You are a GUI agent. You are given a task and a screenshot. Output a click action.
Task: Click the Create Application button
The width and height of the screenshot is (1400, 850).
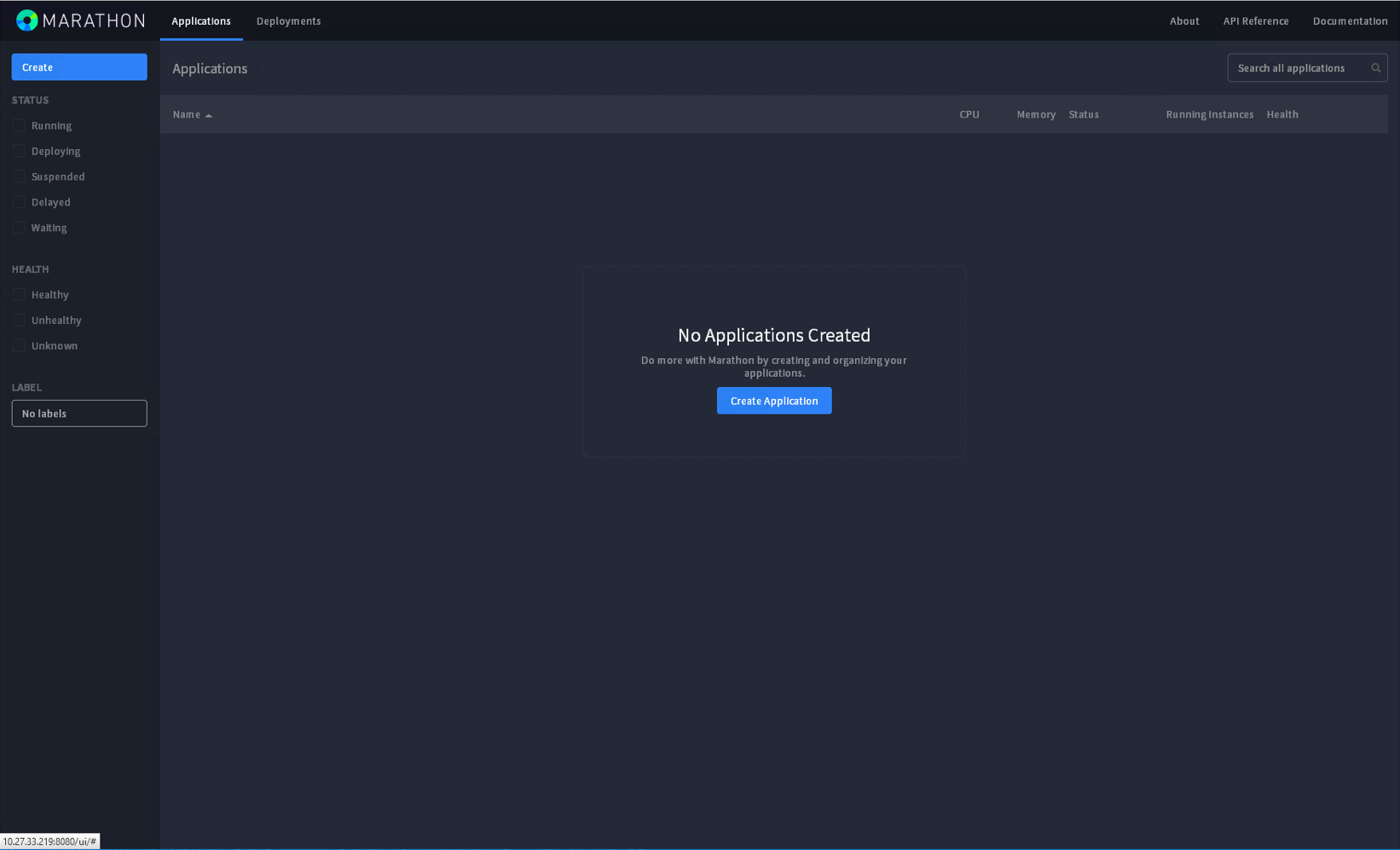coord(773,401)
